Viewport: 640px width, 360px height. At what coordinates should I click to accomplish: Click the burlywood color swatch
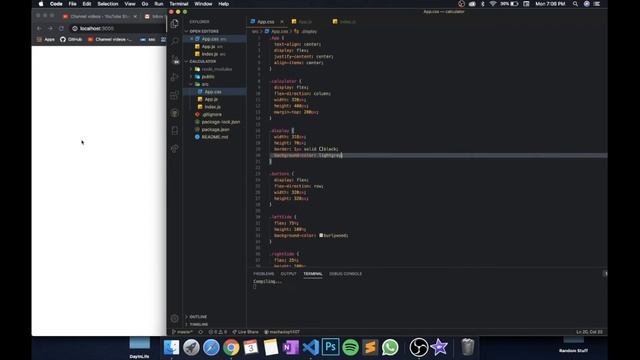(x=321, y=235)
